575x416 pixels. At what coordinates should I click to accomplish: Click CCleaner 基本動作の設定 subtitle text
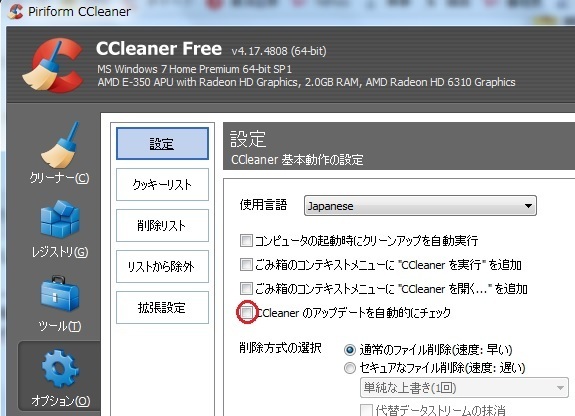(x=297, y=160)
